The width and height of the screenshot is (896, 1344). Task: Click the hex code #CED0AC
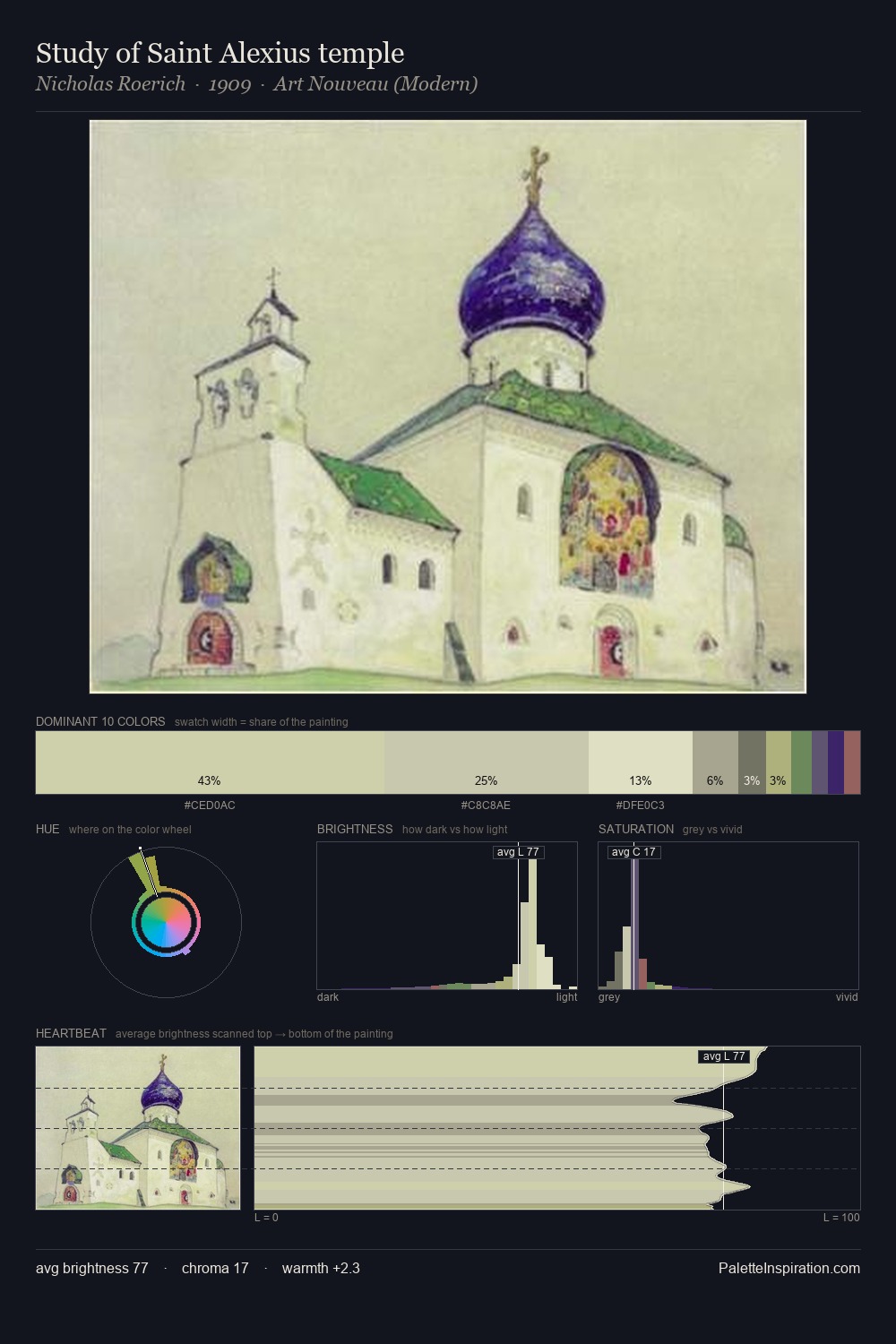tap(210, 806)
